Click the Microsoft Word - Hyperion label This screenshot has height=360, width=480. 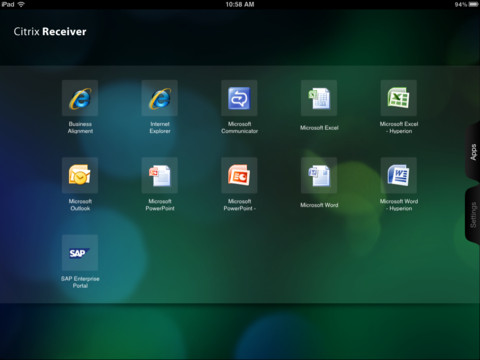click(x=399, y=205)
